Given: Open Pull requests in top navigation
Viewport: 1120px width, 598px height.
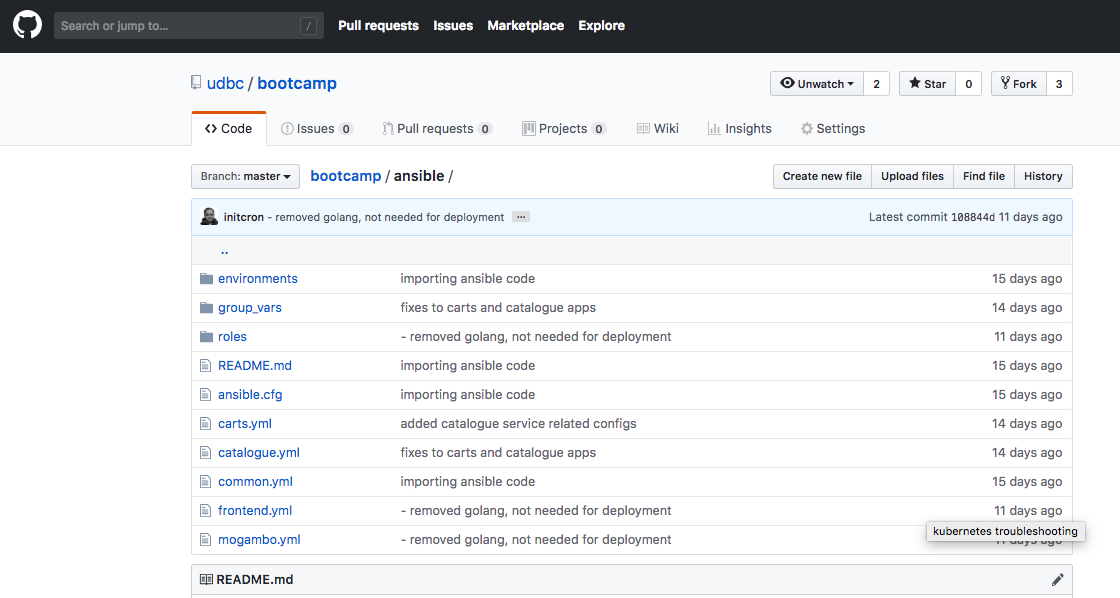Looking at the screenshot, I should point(379,26).
